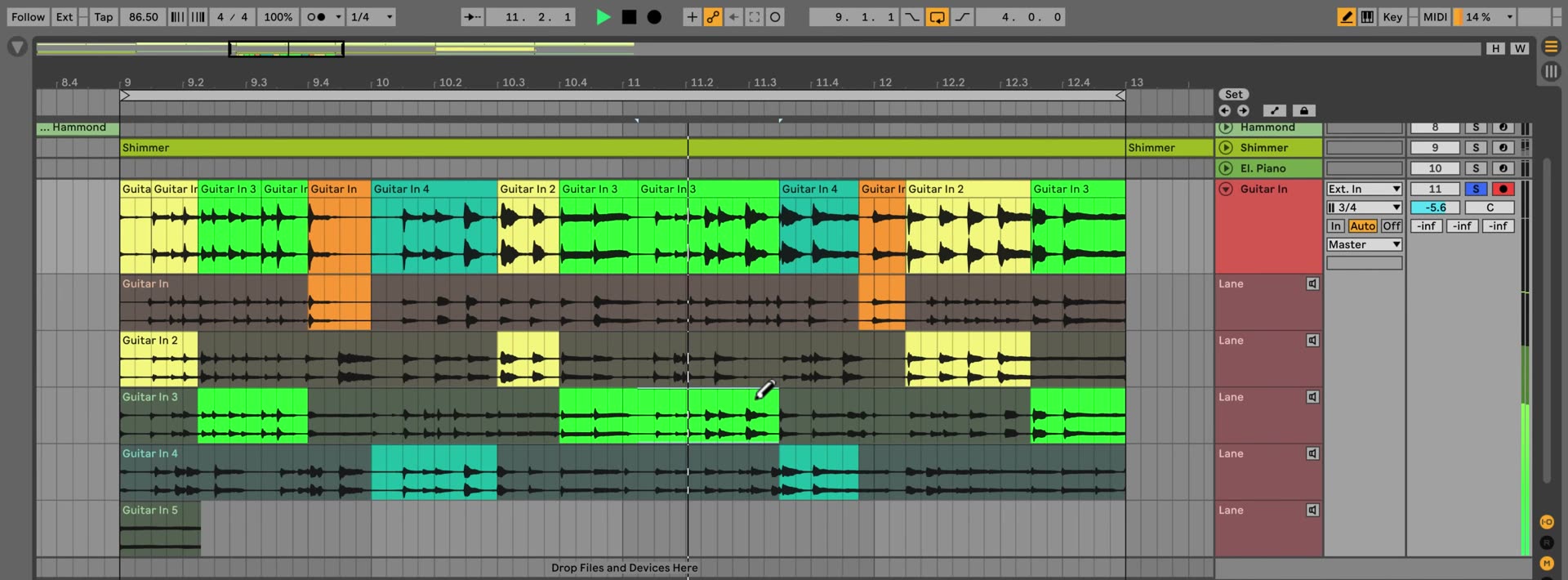Toggle the Follow button
Viewport: 1568px width, 580px height.
tap(28, 16)
